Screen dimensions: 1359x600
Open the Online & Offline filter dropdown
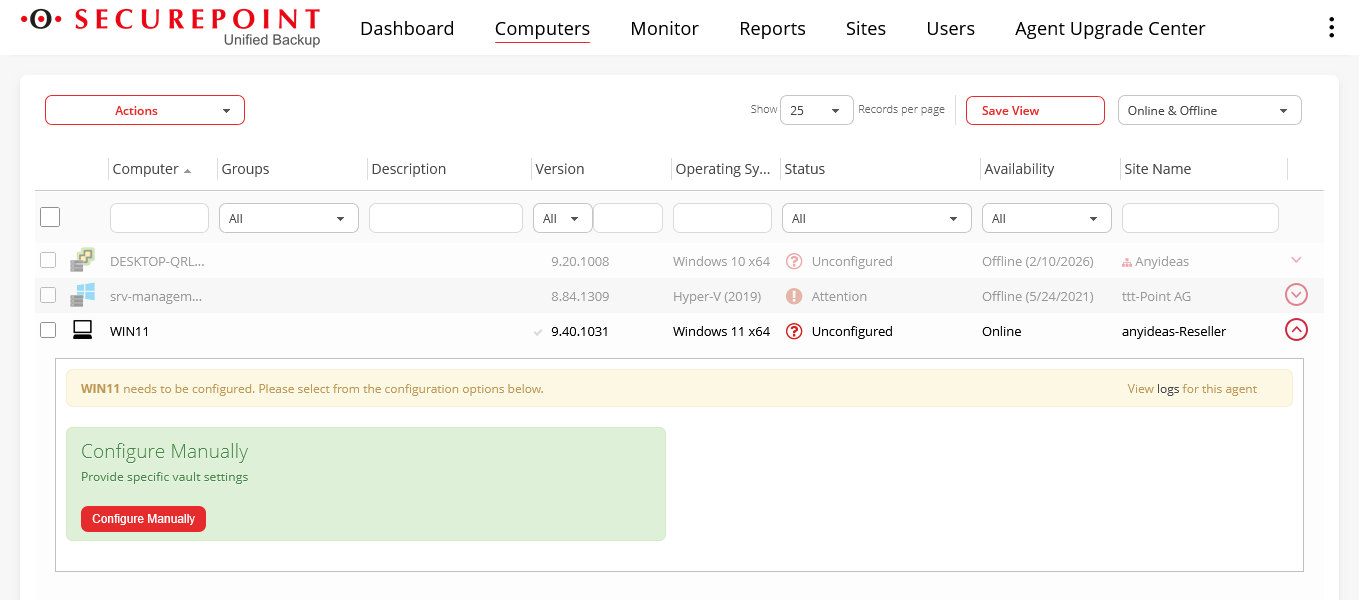[x=1208, y=110]
